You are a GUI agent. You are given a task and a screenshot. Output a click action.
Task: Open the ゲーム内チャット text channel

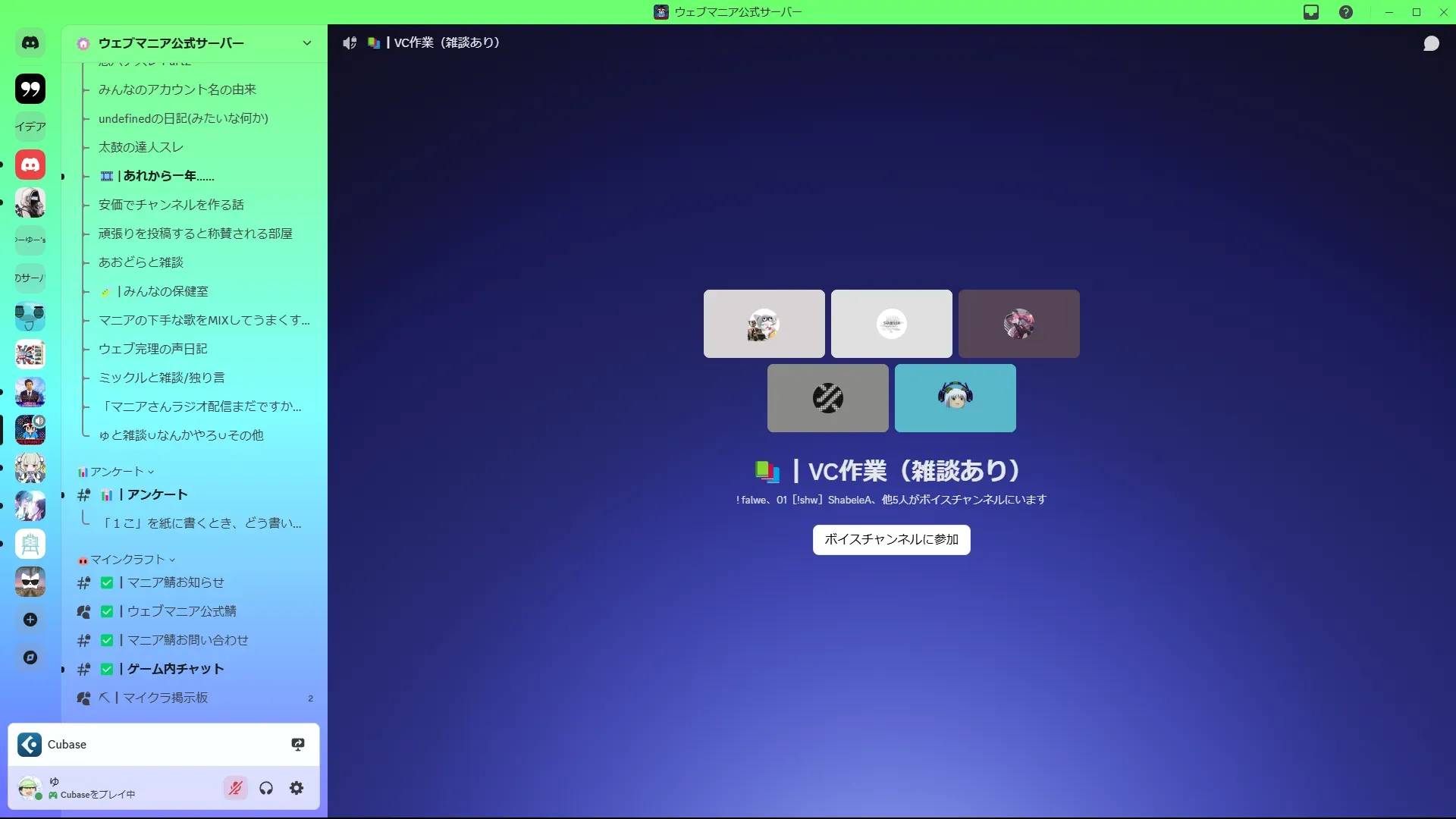(175, 669)
